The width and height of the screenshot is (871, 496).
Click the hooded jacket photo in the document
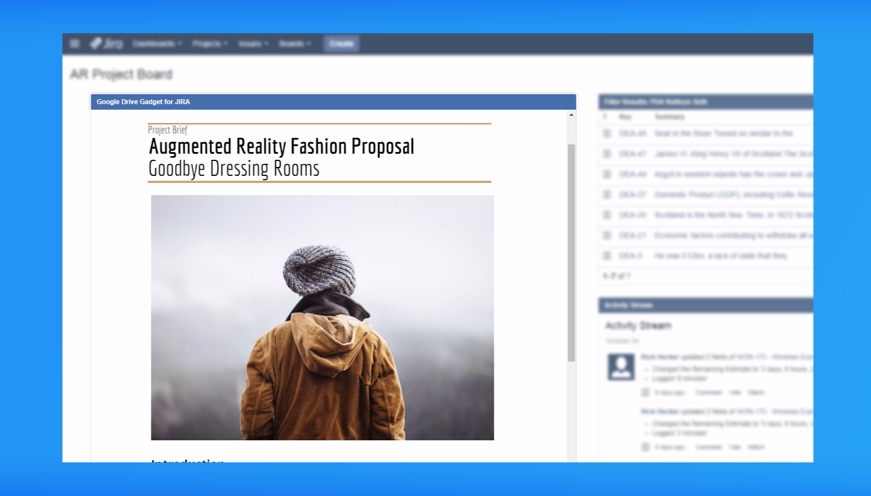coord(322,317)
